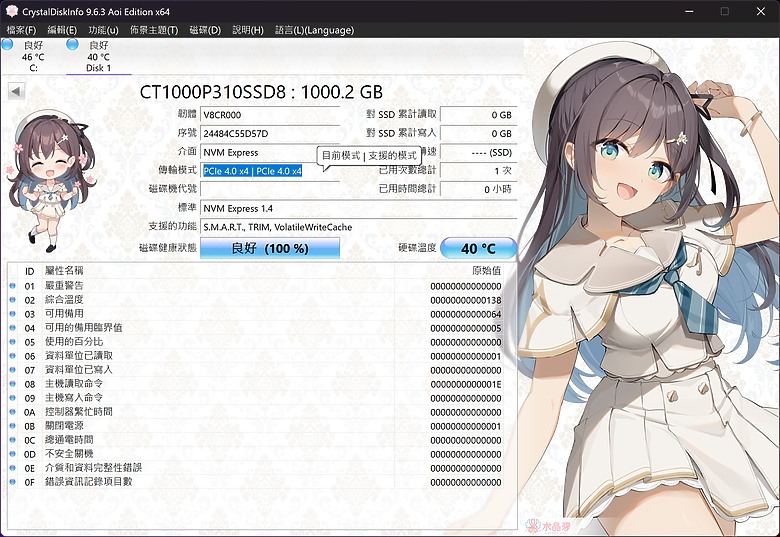Image resolution: width=780 pixels, height=537 pixels.
Task: Click the ID column header
Action: [29, 271]
